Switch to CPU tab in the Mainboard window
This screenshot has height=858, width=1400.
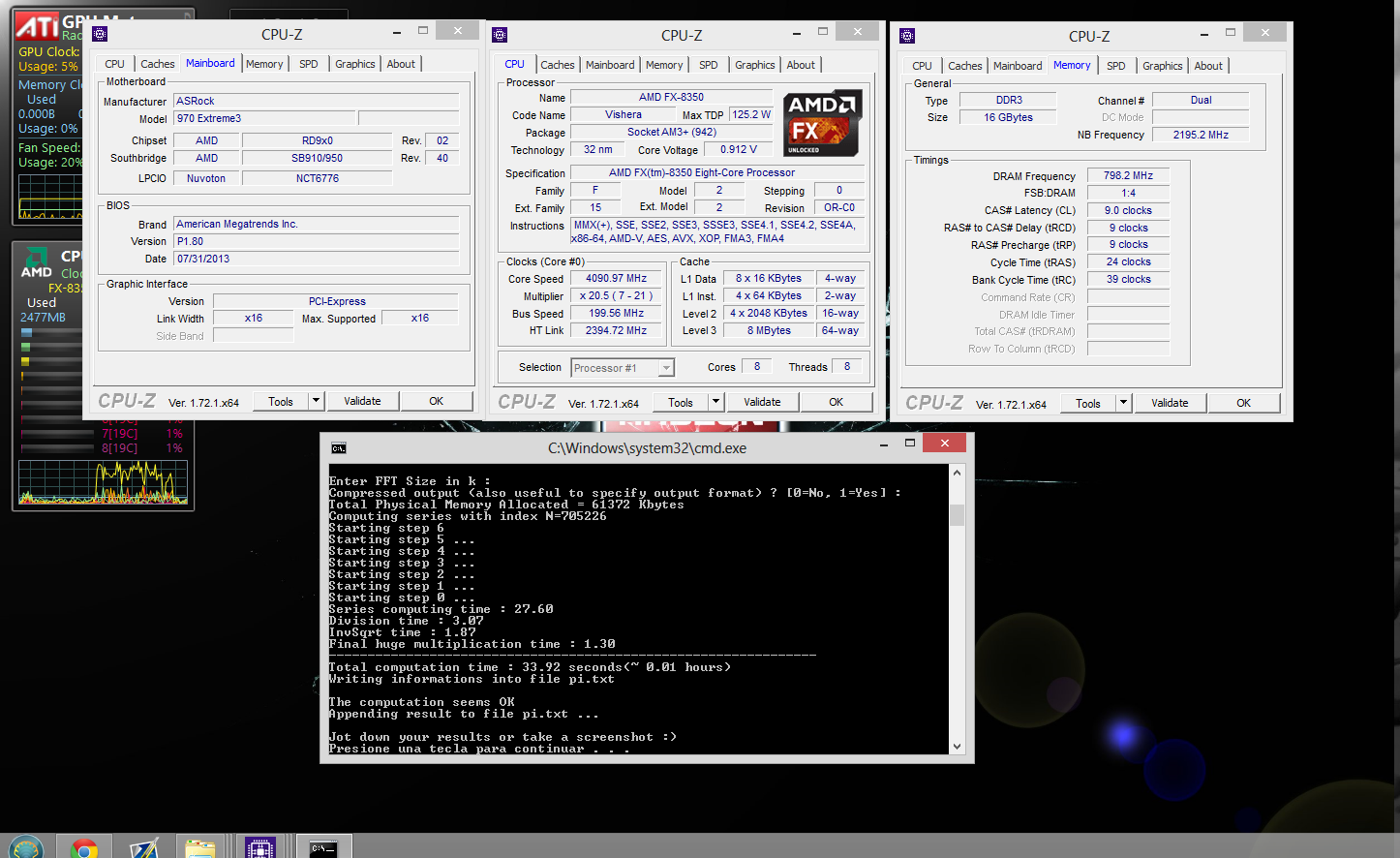(115, 64)
